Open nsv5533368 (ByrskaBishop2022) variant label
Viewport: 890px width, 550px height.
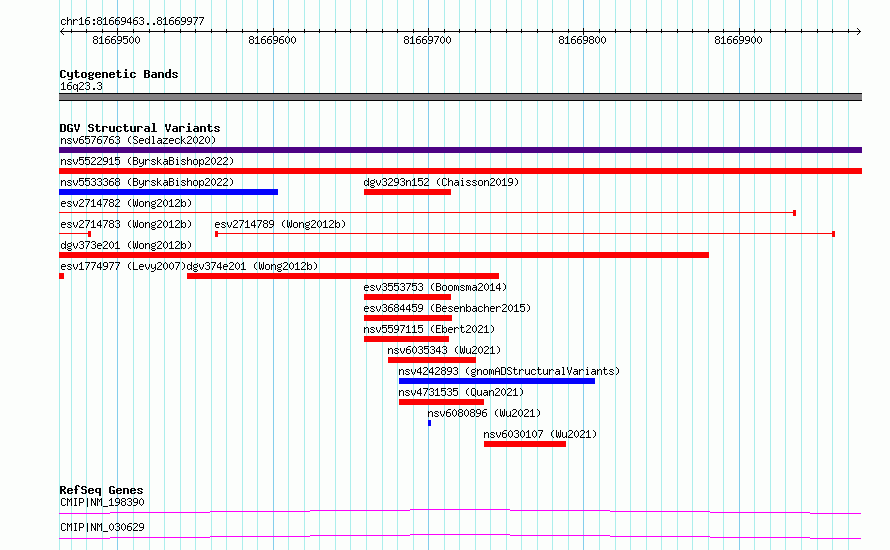[147, 182]
